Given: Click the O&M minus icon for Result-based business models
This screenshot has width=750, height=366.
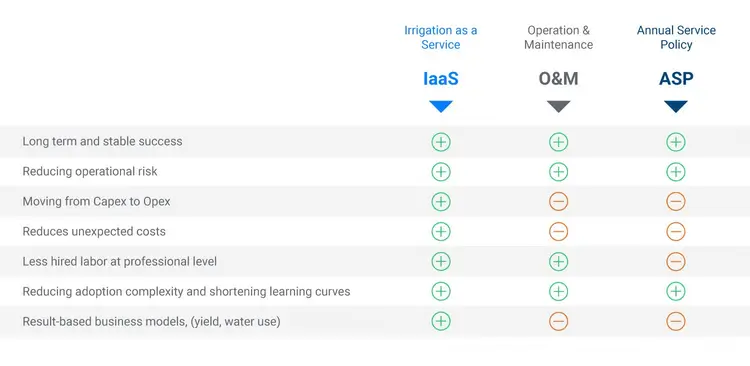Looking at the screenshot, I should click(x=558, y=321).
